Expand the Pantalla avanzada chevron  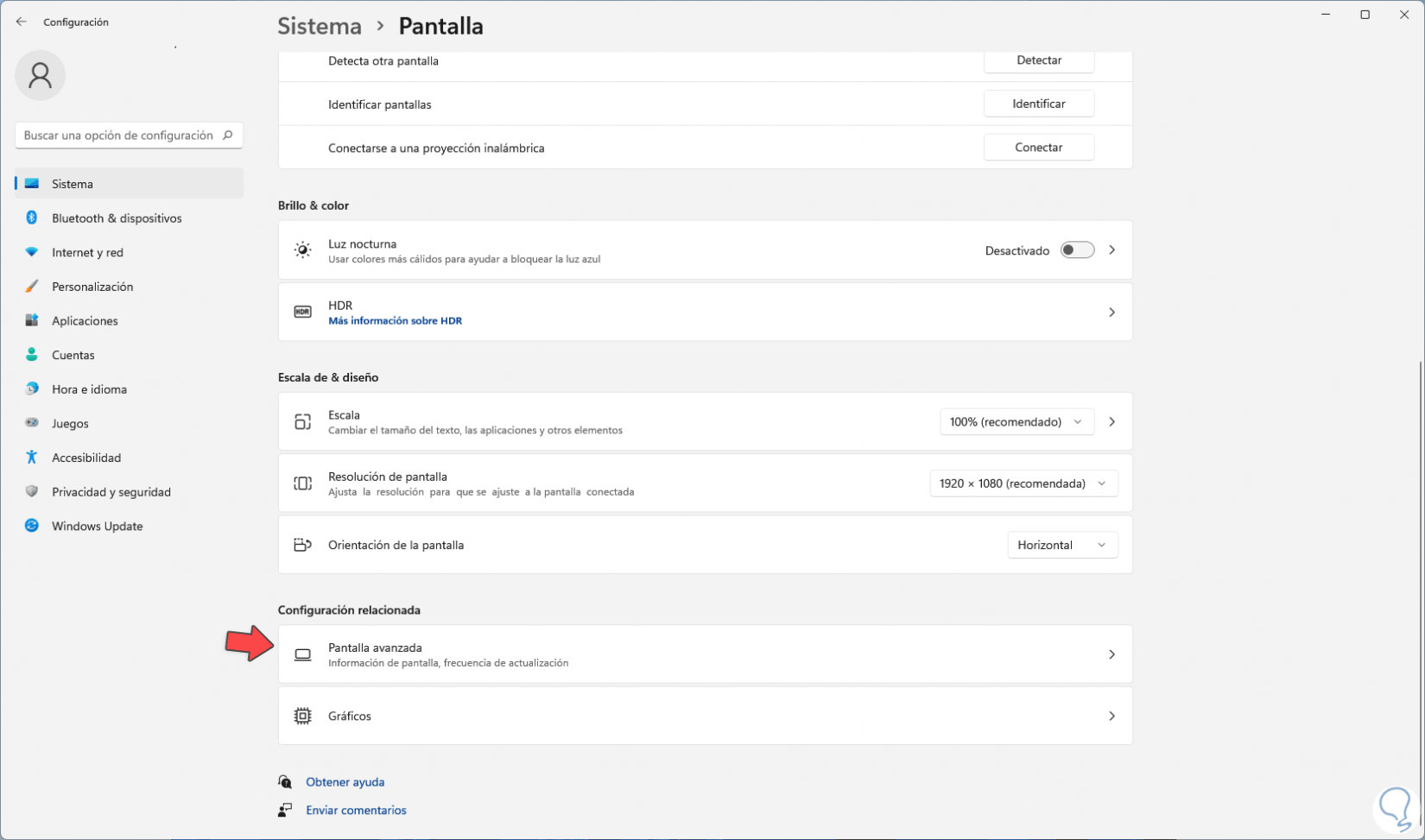(1111, 654)
